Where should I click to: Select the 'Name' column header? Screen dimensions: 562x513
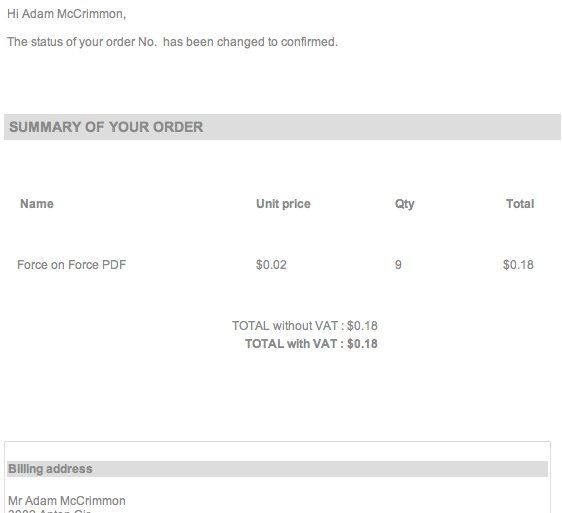click(x=37, y=204)
